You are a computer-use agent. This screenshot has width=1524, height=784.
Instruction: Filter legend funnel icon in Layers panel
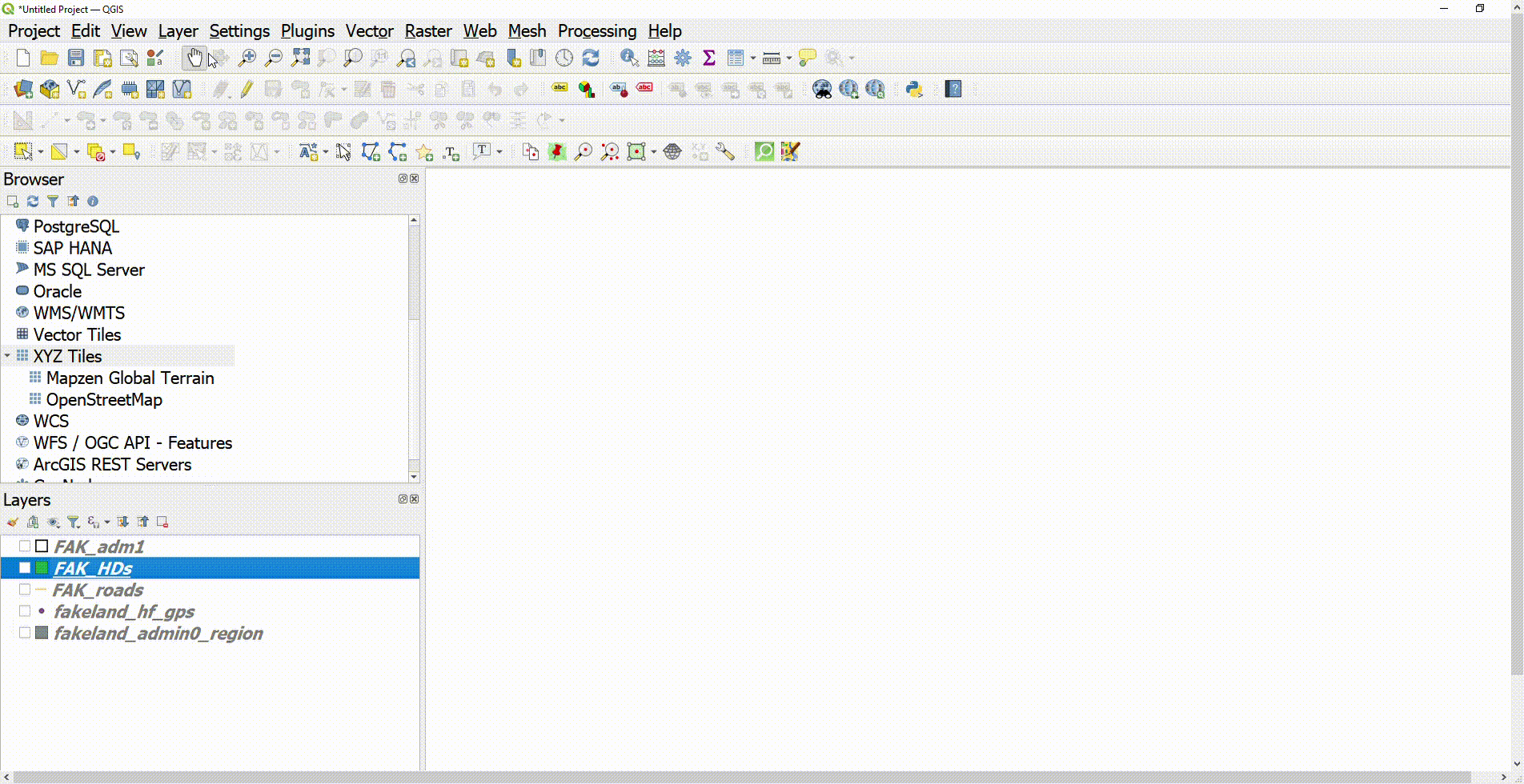73,522
